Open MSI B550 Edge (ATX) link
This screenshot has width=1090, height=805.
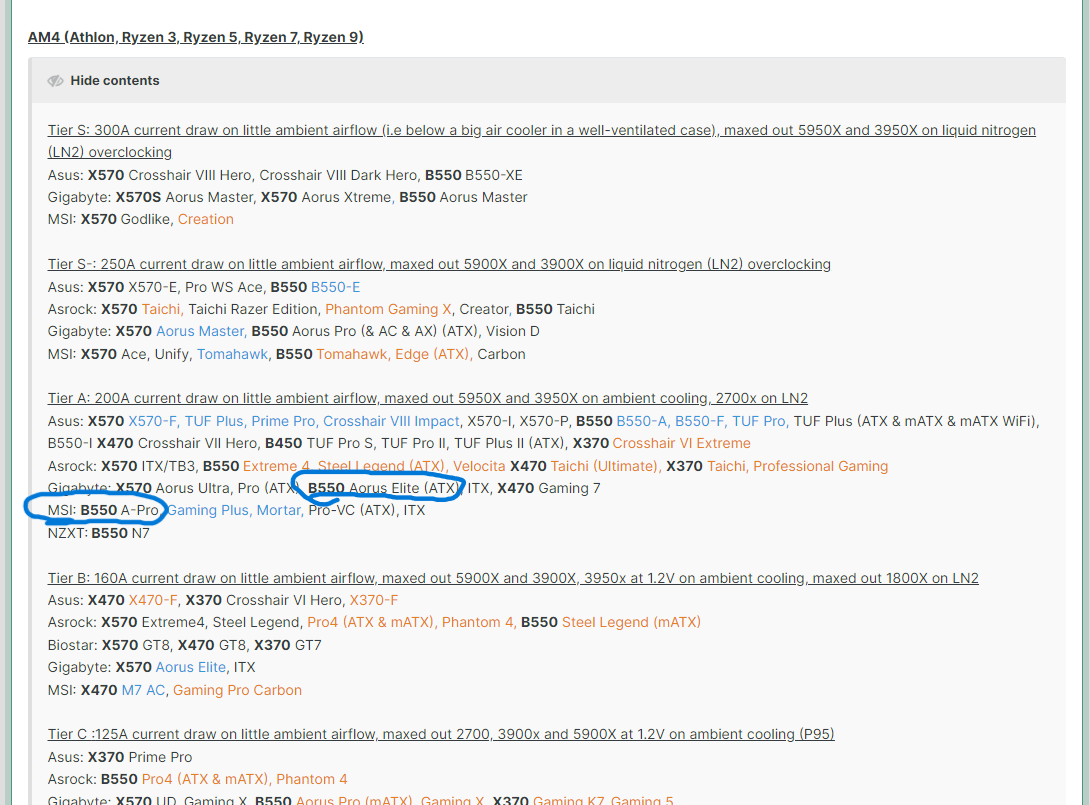pos(434,355)
